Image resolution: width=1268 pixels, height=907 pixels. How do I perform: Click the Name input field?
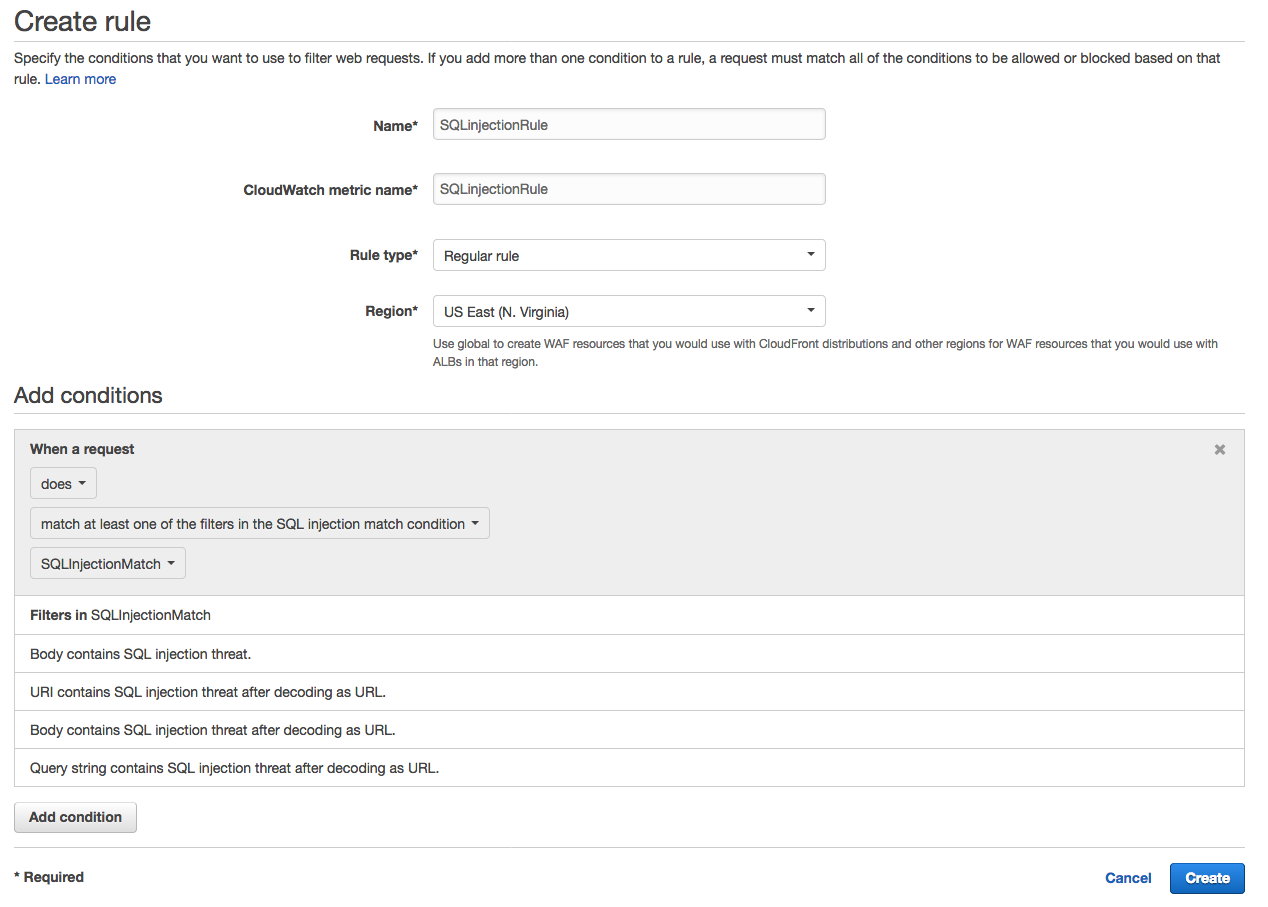click(x=629, y=125)
